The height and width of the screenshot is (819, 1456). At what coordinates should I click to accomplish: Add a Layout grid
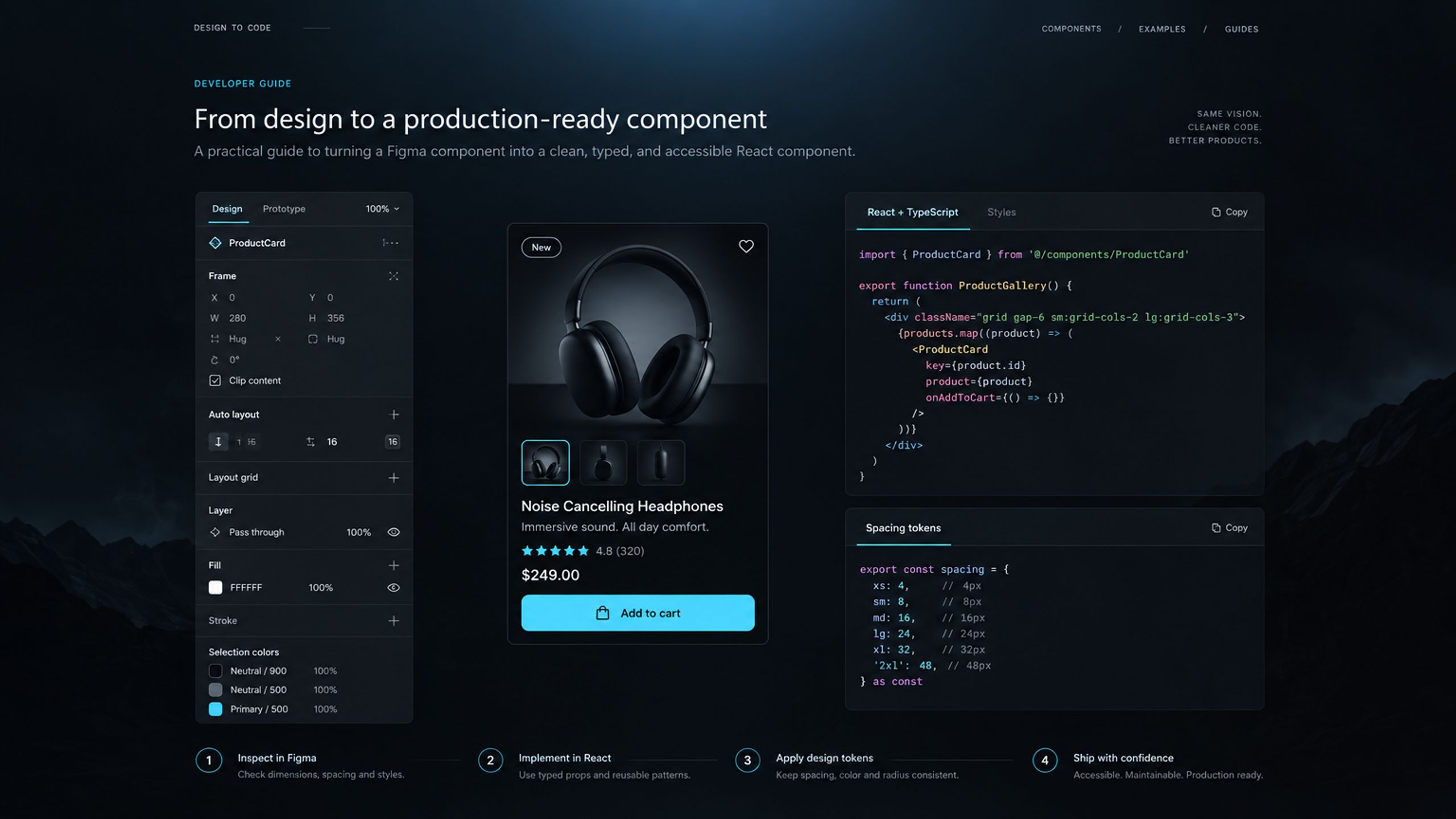click(394, 478)
